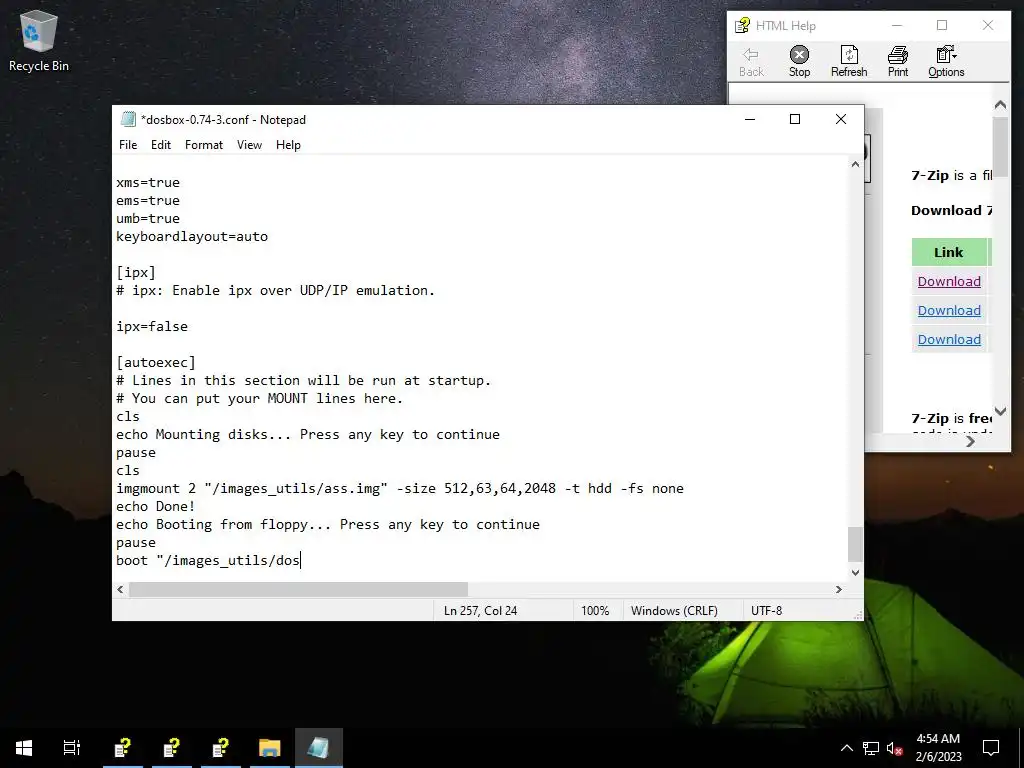
Task: Click the Stop button in HTML Help
Action: [x=799, y=62]
